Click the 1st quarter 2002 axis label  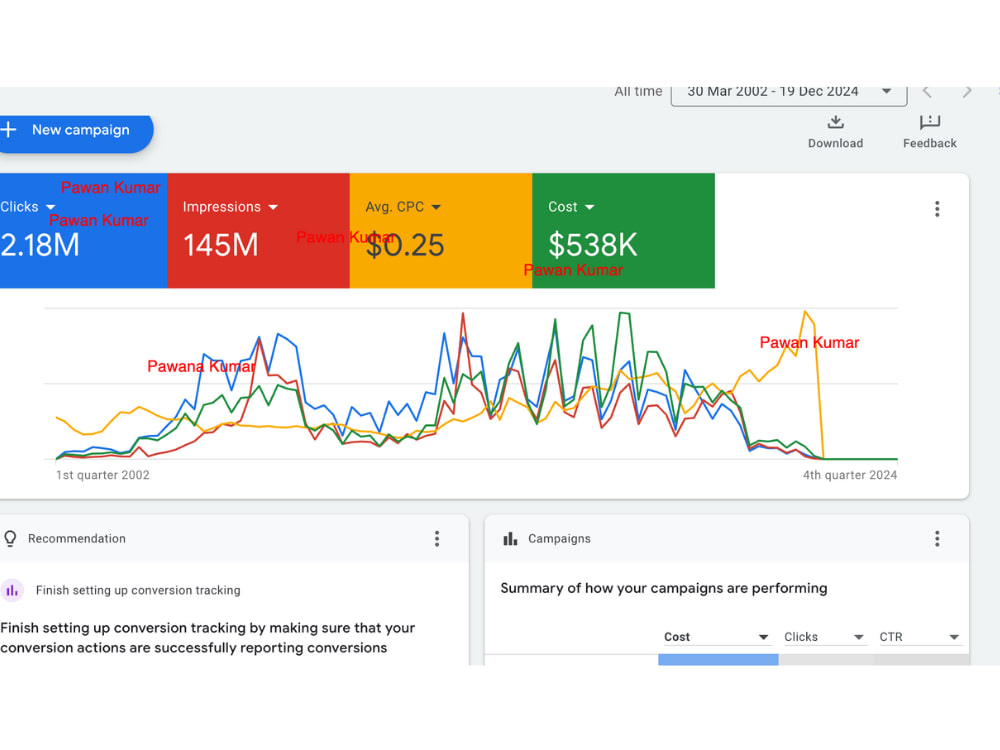(103, 475)
